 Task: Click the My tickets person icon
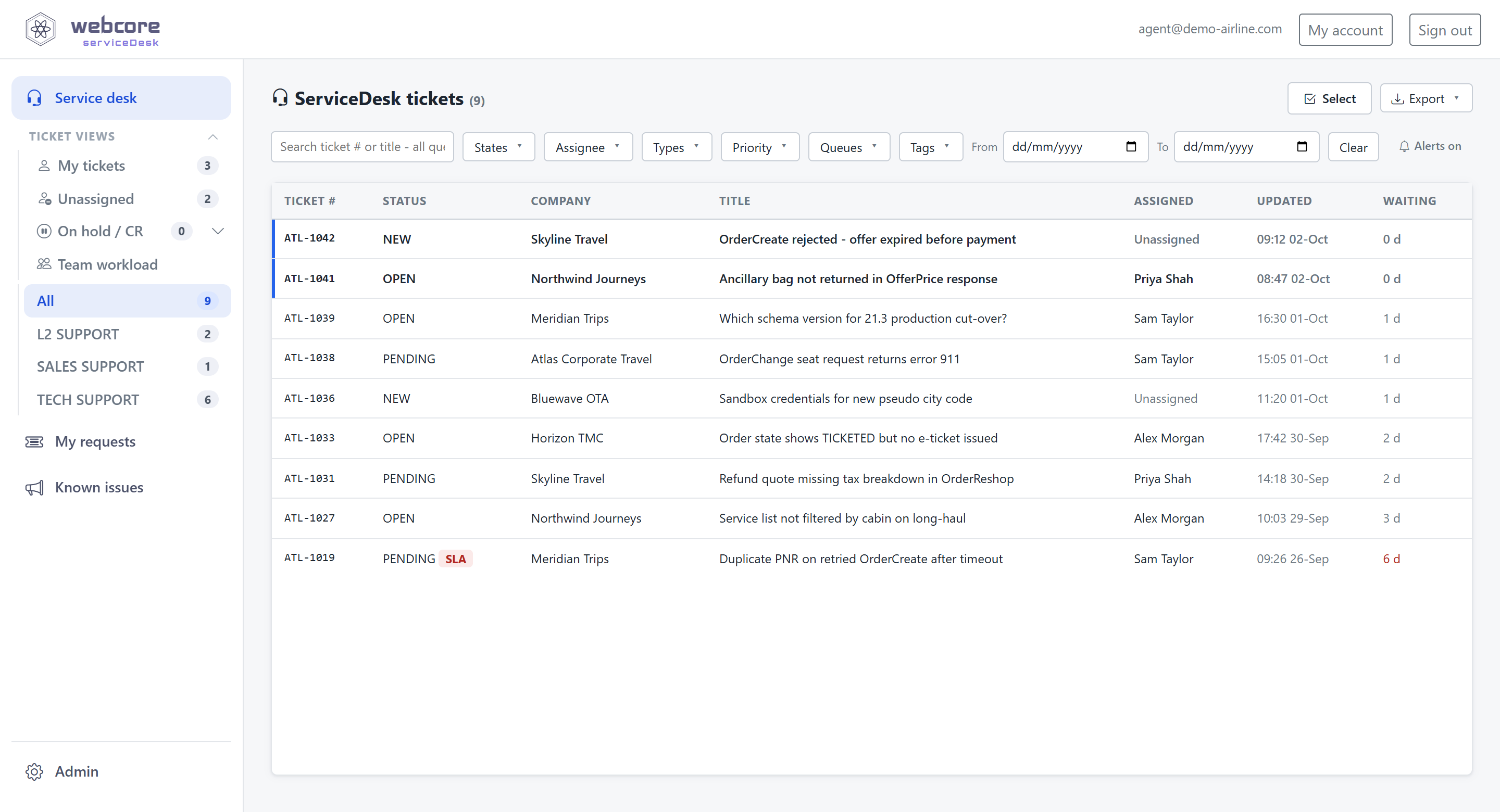pyautogui.click(x=44, y=166)
